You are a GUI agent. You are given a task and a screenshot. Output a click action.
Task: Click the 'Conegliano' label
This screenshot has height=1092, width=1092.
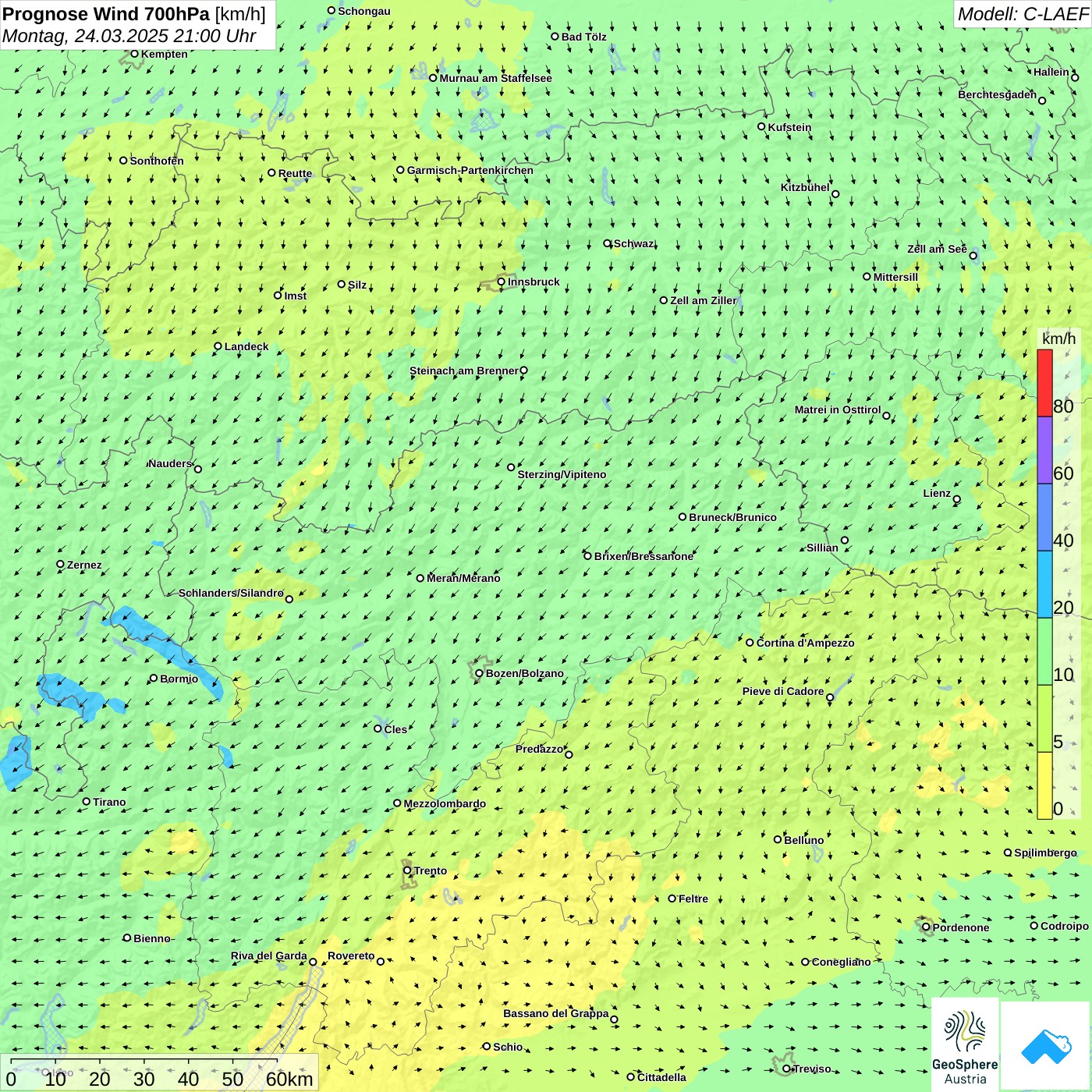841,962
